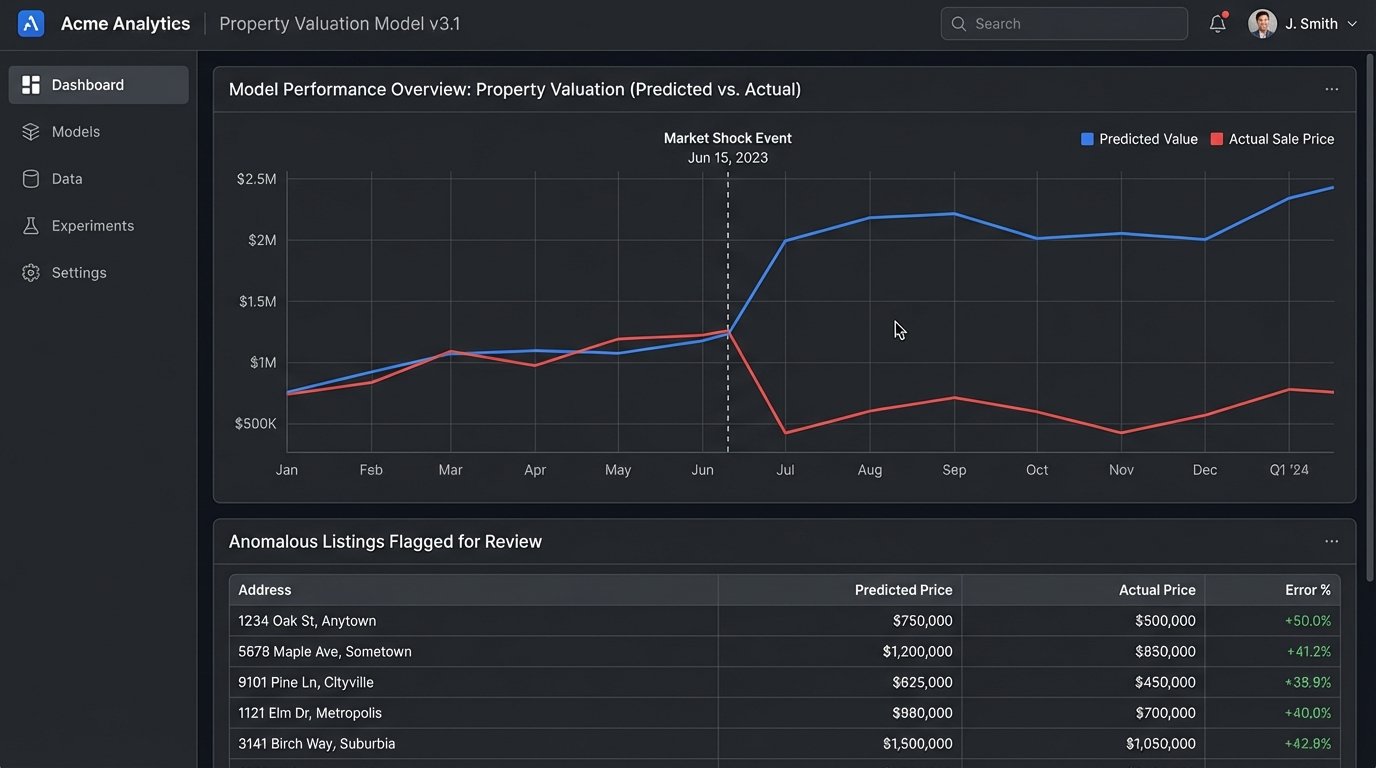
Task: Open notifications via the bell icon
Action: pos(1217,23)
